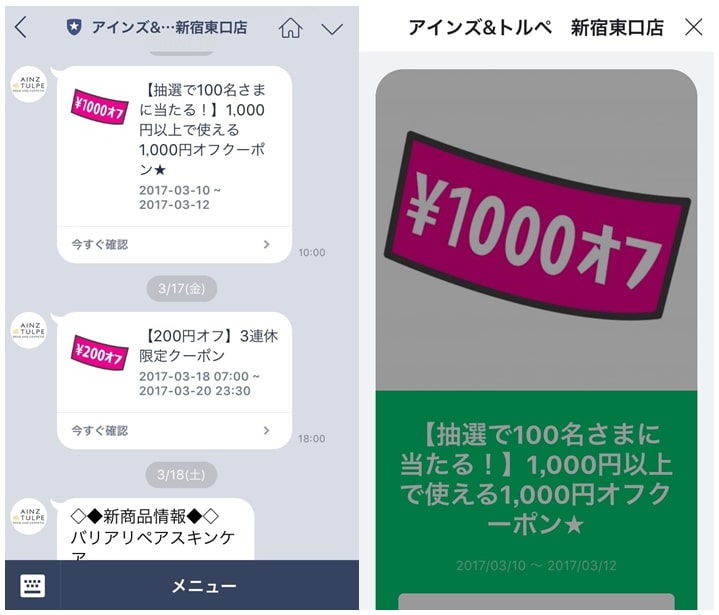Expand the chevron on the 1,000円 coupon row

(266, 244)
